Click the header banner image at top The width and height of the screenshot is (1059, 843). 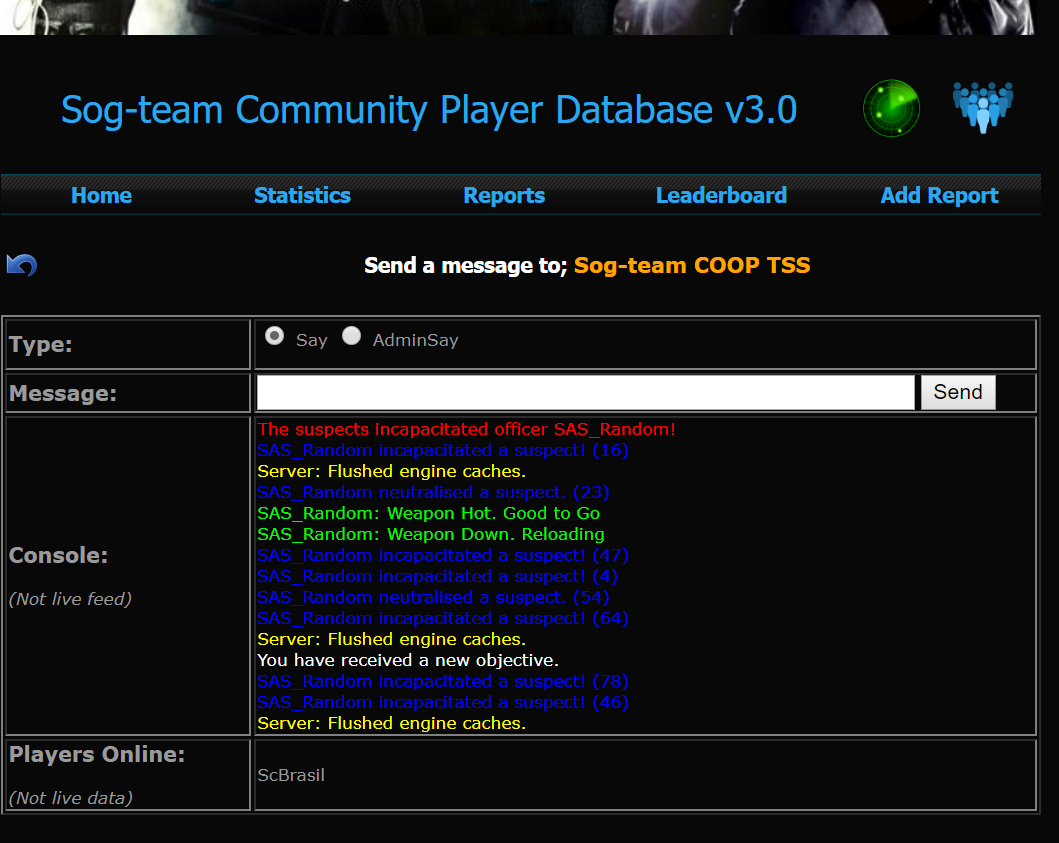[x=517, y=17]
